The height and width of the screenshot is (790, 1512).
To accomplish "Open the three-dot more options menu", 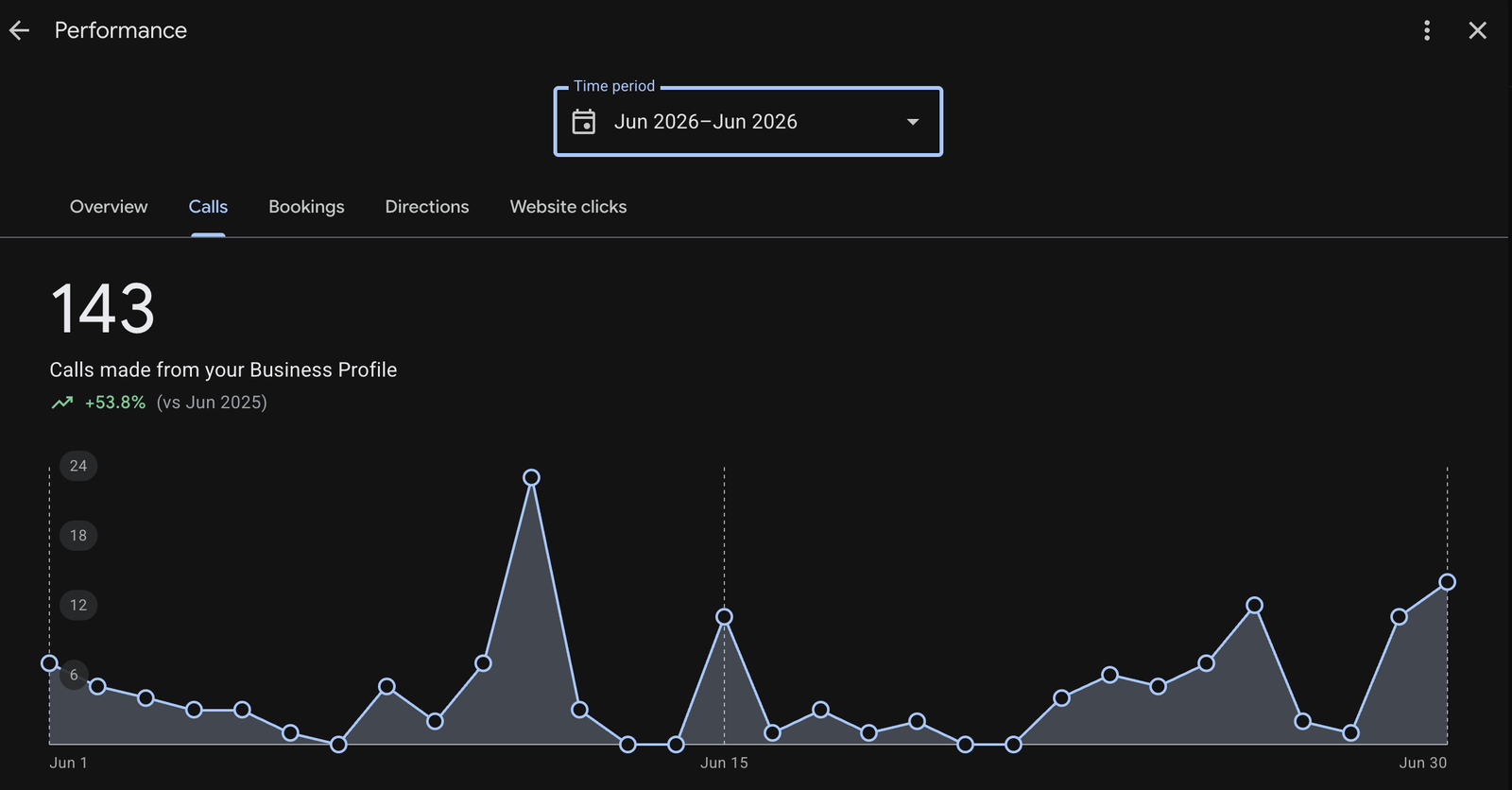I will pos(1427,30).
